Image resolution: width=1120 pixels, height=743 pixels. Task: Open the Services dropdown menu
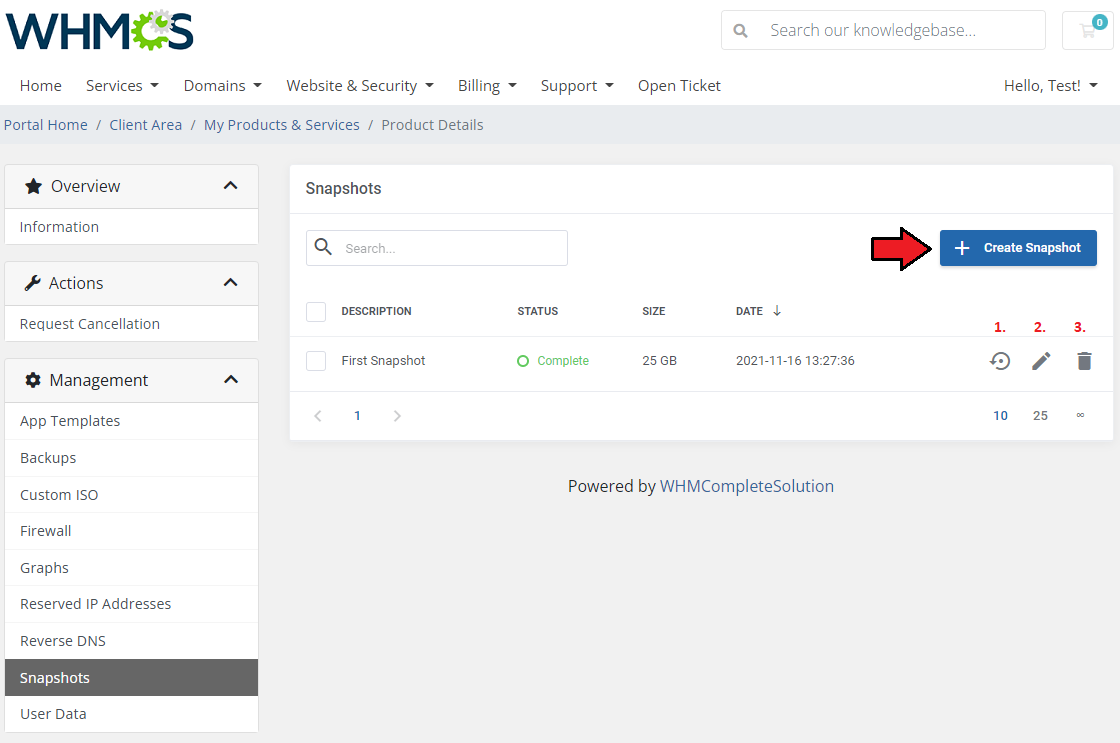(122, 86)
